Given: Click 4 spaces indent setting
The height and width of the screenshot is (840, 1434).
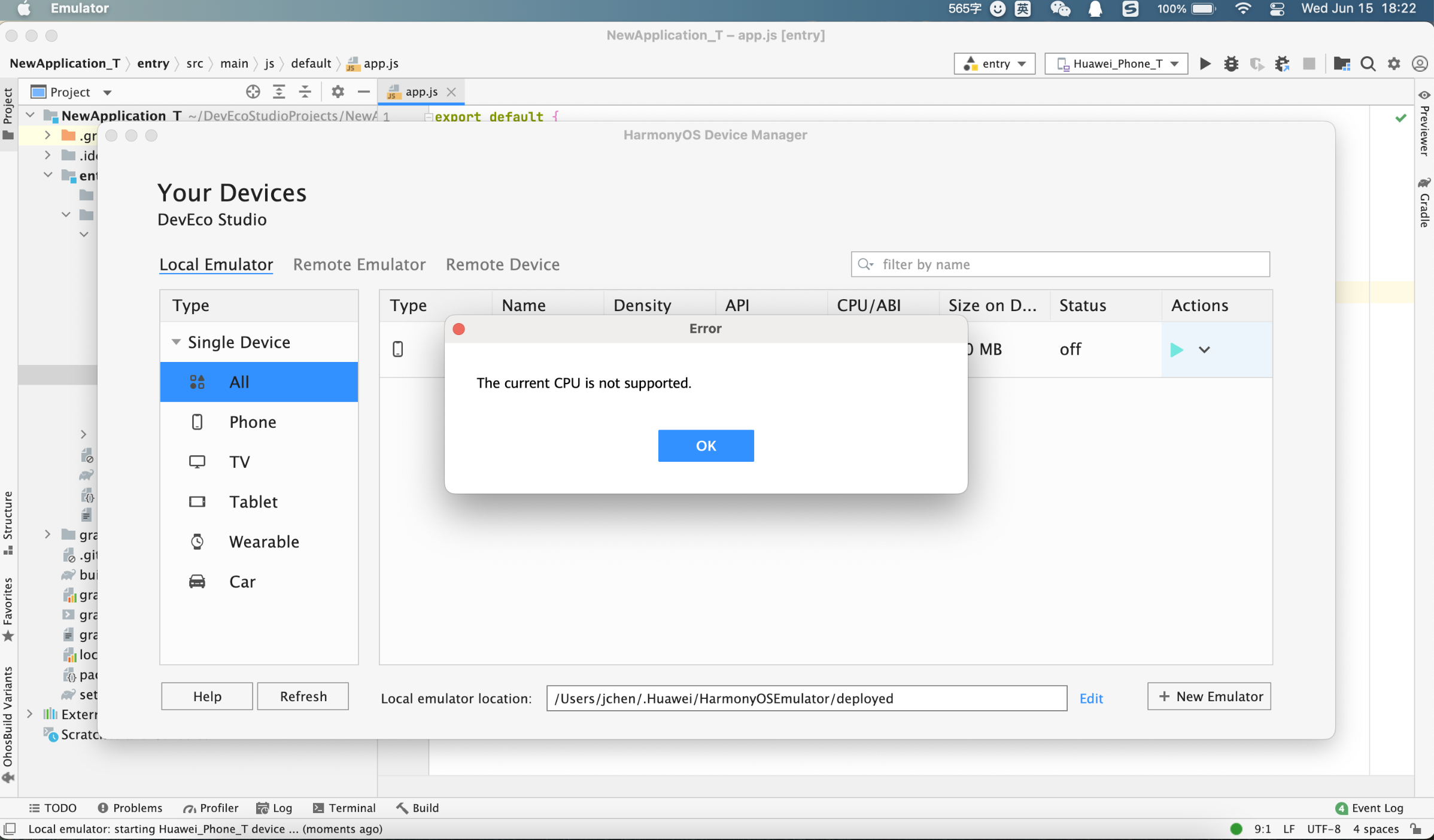Looking at the screenshot, I should [x=1376, y=829].
